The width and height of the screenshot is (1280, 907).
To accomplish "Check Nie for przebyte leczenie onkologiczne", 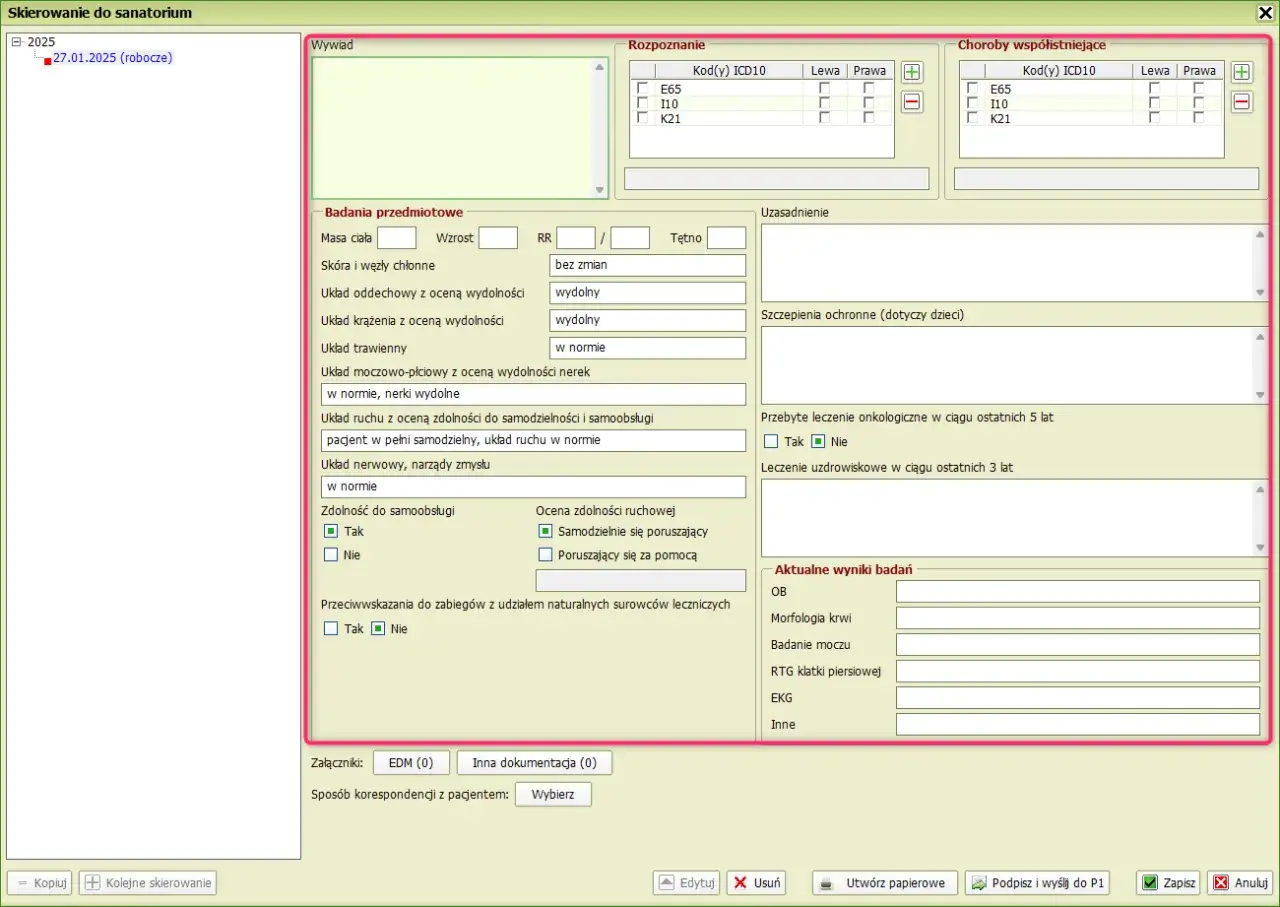I will click(x=818, y=441).
